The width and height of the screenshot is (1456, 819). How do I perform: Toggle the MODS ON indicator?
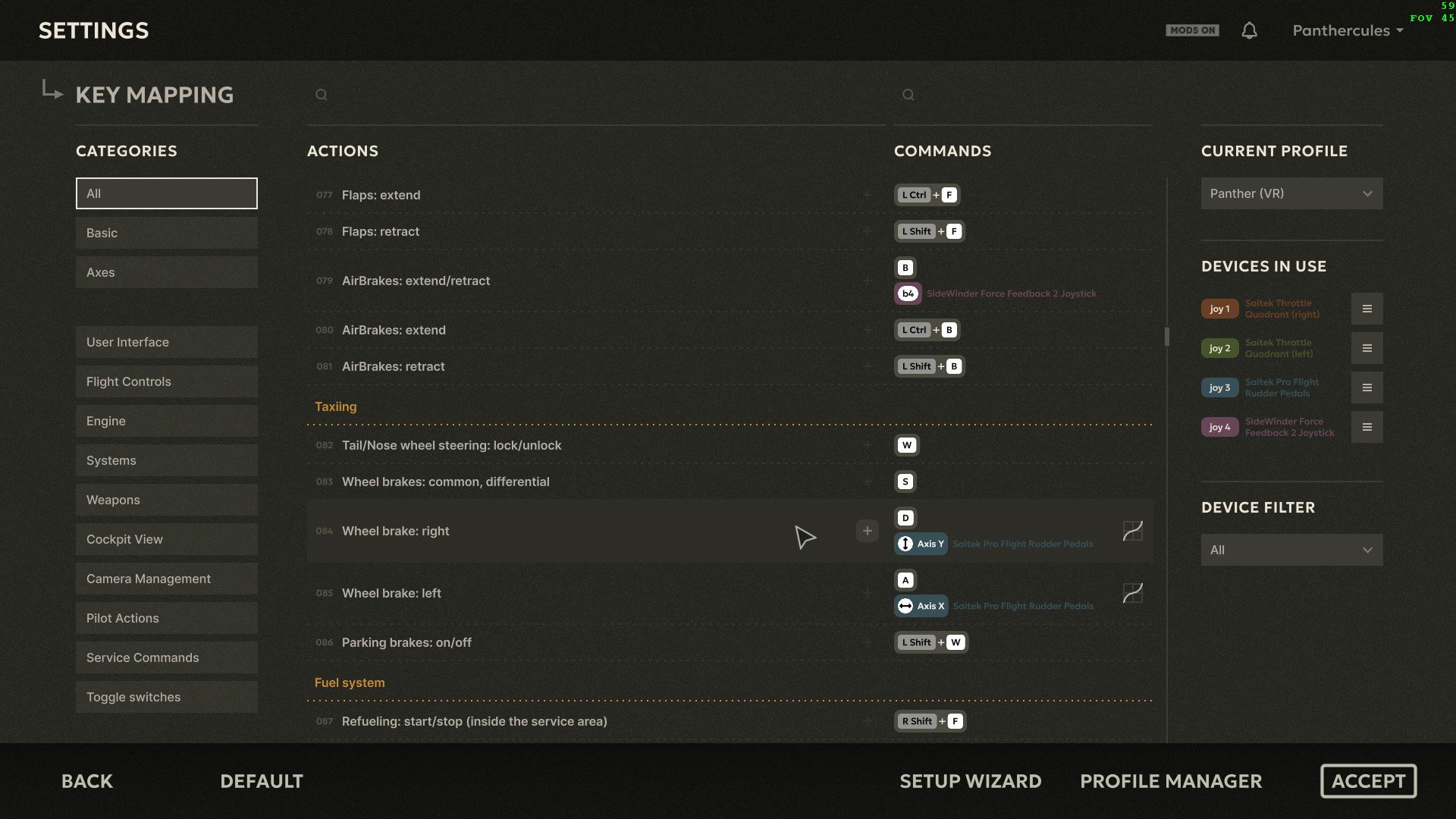[1192, 30]
